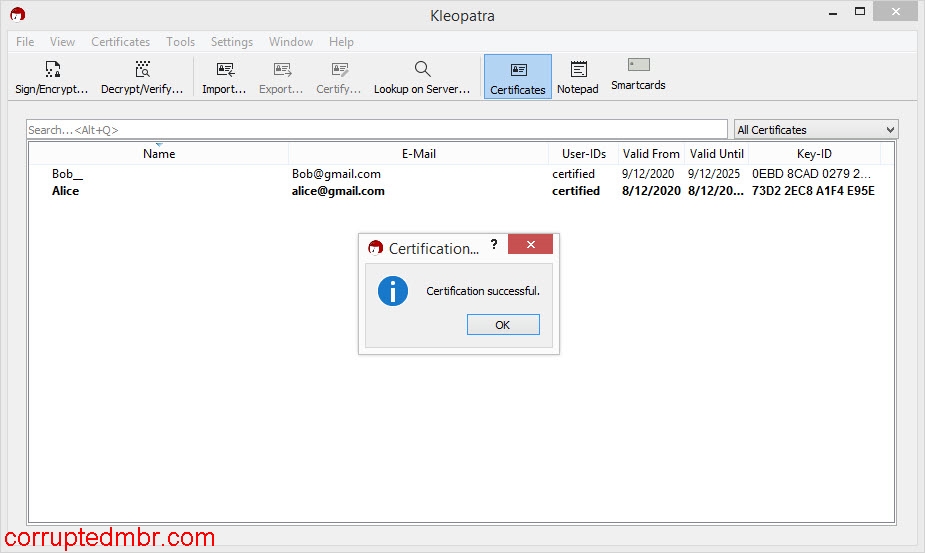Image resolution: width=925 pixels, height=553 pixels.
Task: Expand the All Certificates filter dropdown
Action: tap(816, 130)
